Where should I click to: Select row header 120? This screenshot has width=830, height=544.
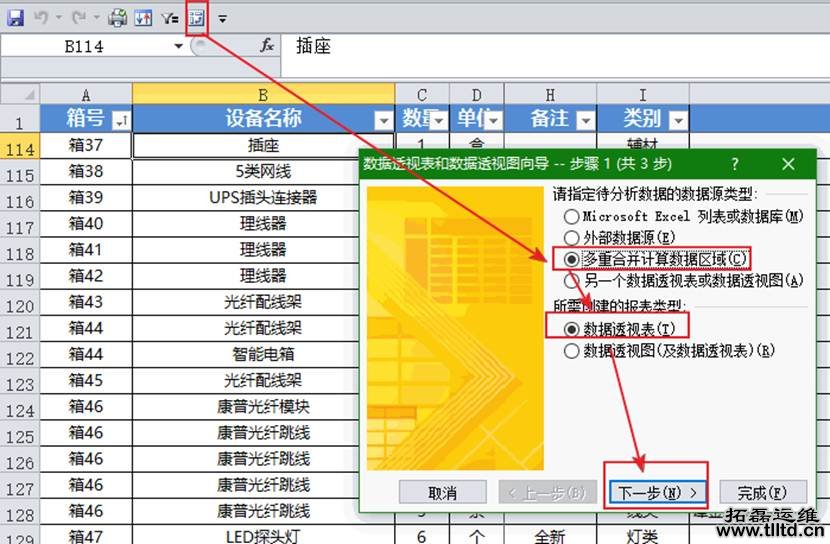pyautogui.click(x=20, y=303)
